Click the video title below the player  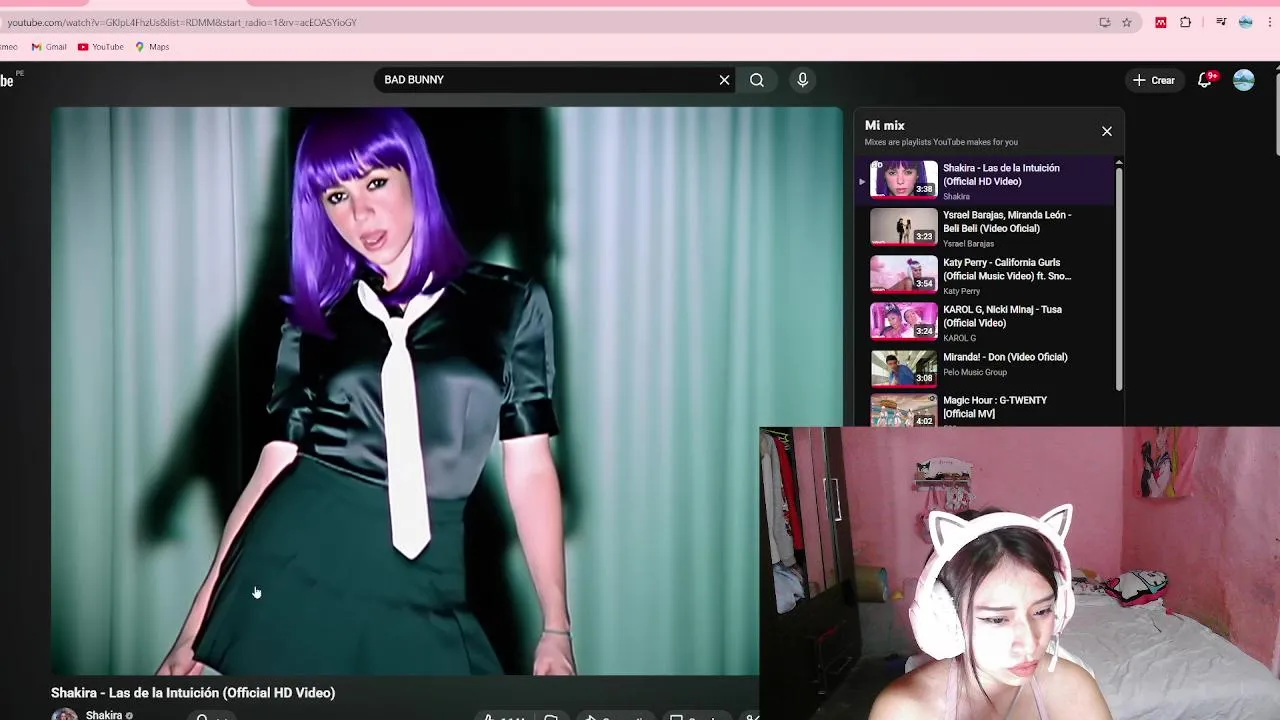coord(193,692)
